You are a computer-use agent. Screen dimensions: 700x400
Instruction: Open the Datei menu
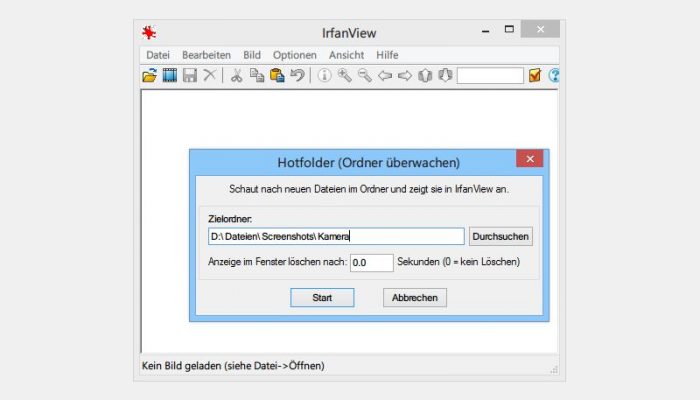point(158,55)
